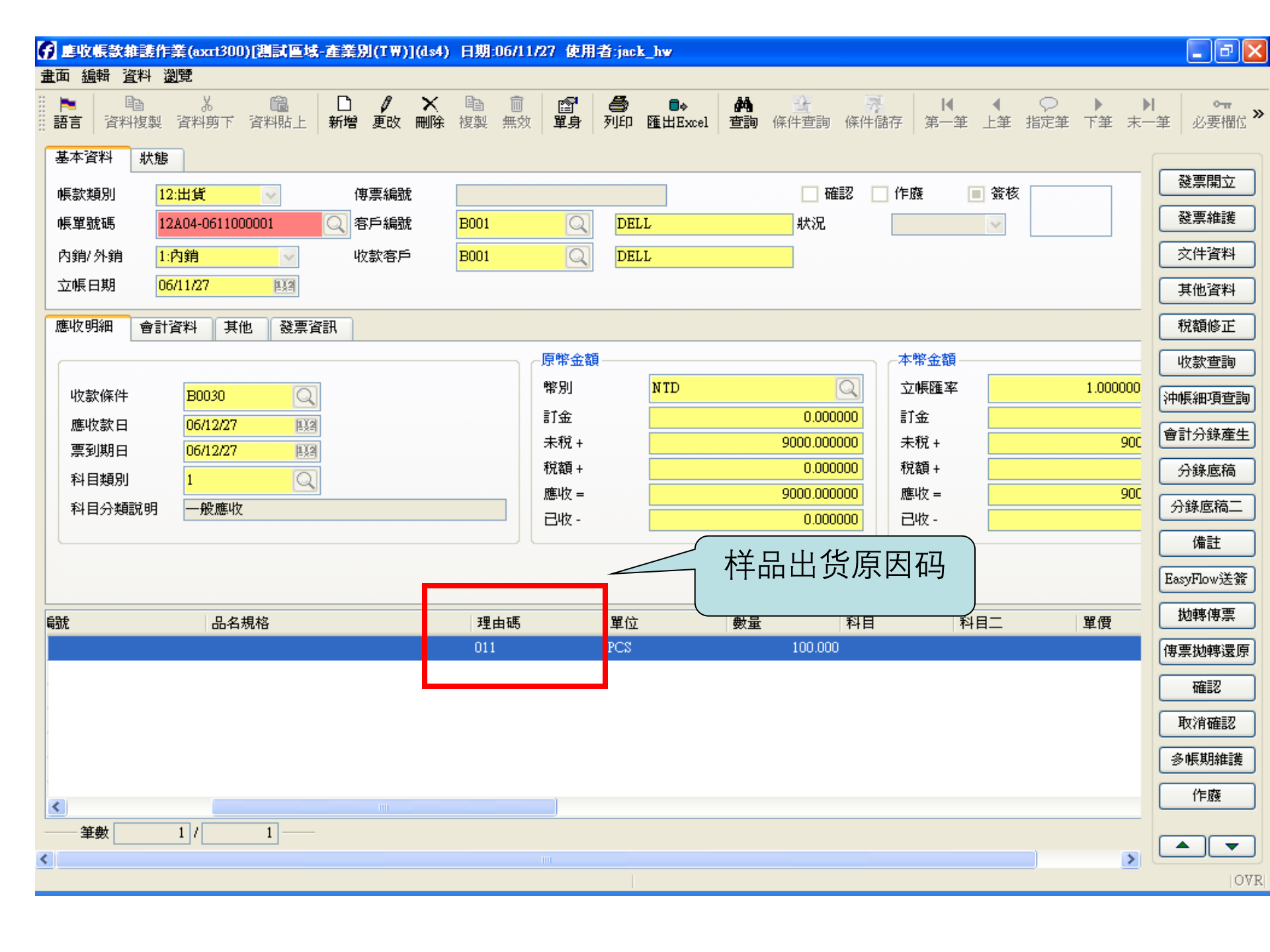Screen dimensions: 1270x952
Task: Open the 帳款類別 dropdown showing 12:出貨
Action: (271, 194)
